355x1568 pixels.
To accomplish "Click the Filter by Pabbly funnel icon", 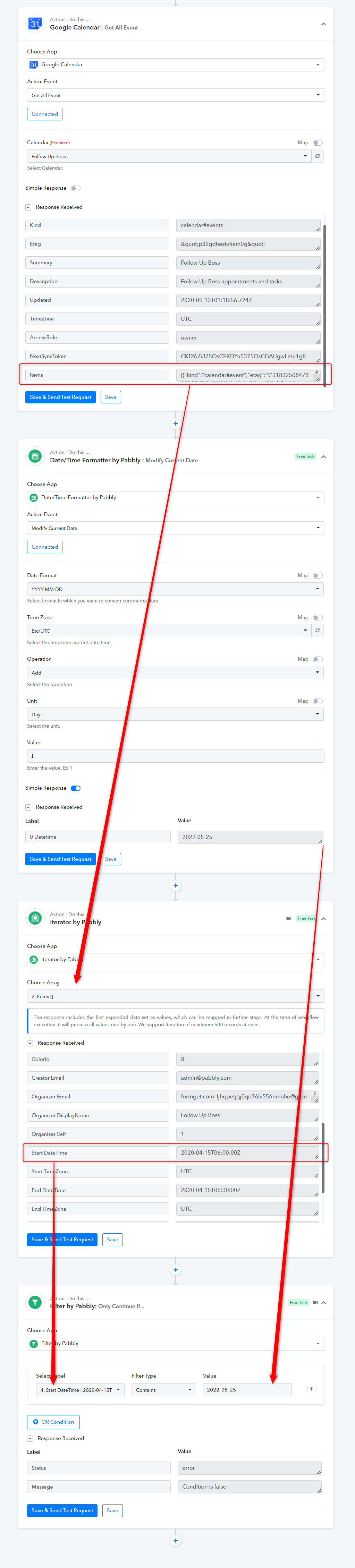I will click(35, 1301).
